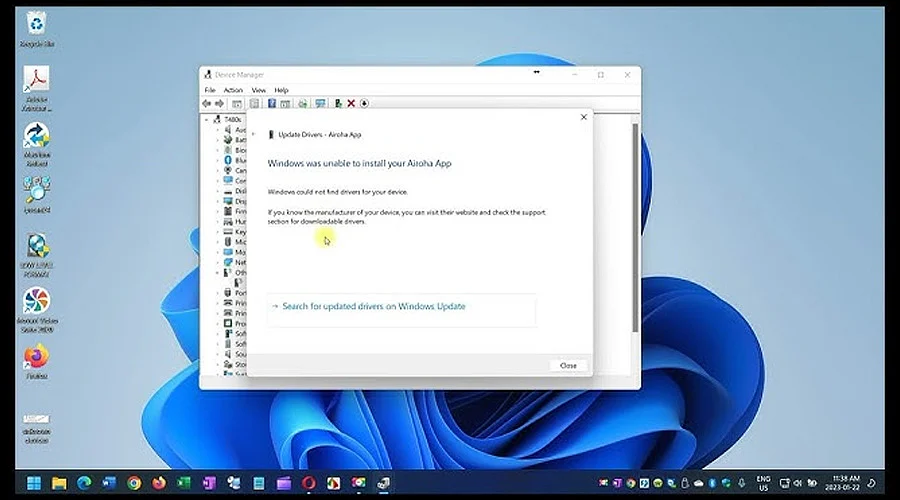This screenshot has height=500, width=900.
Task: Open the Help menu in Device Manager
Action: point(281,90)
